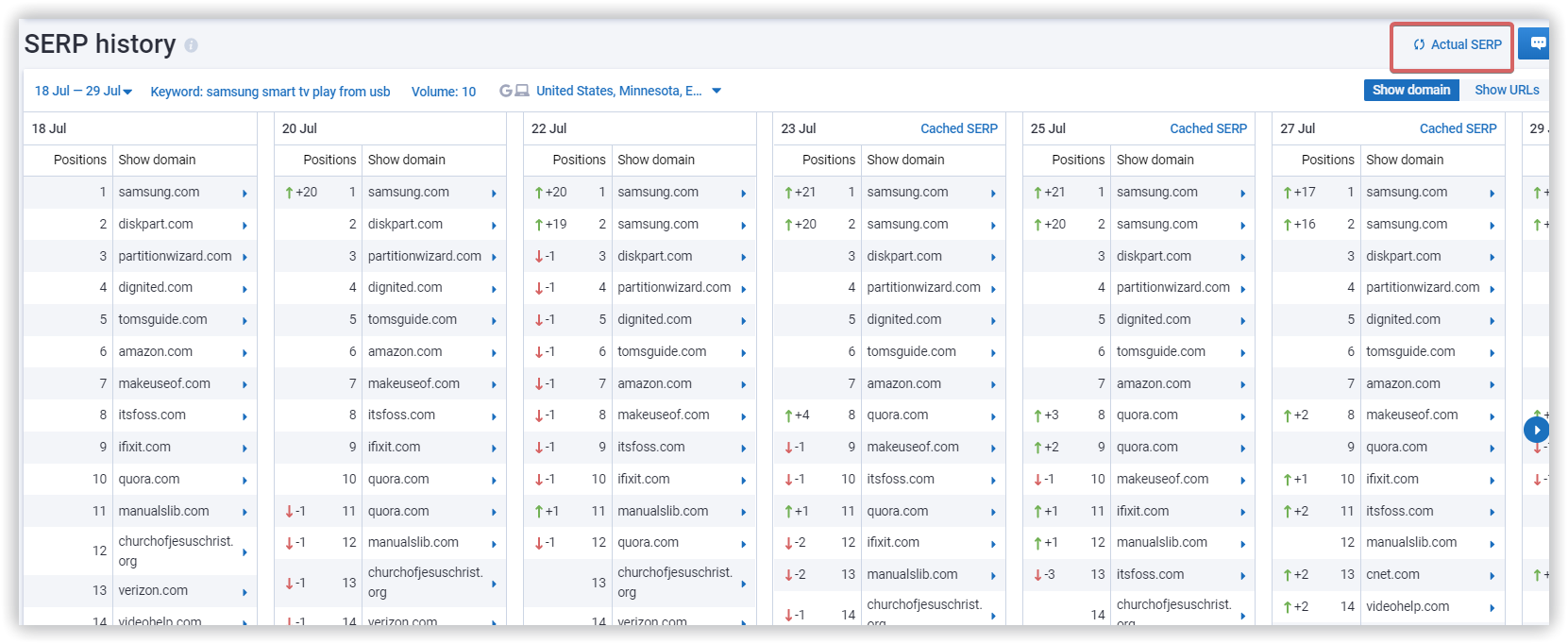
Task: Click the -3 change for itsfoss.com on 25 Jul
Action: pos(1043,574)
